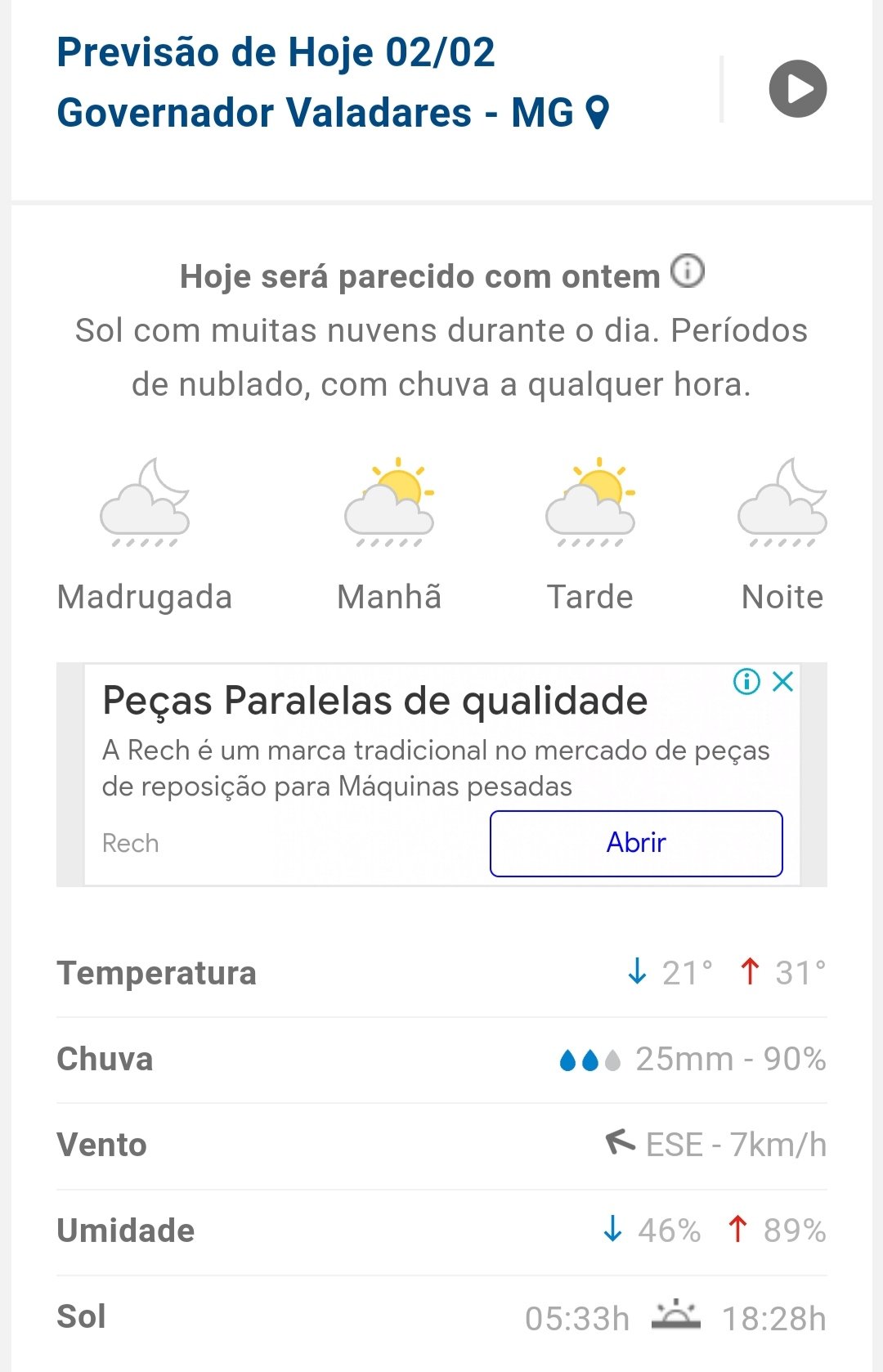Select the Umidade row
The height and width of the screenshot is (1372, 883).
click(x=441, y=1231)
